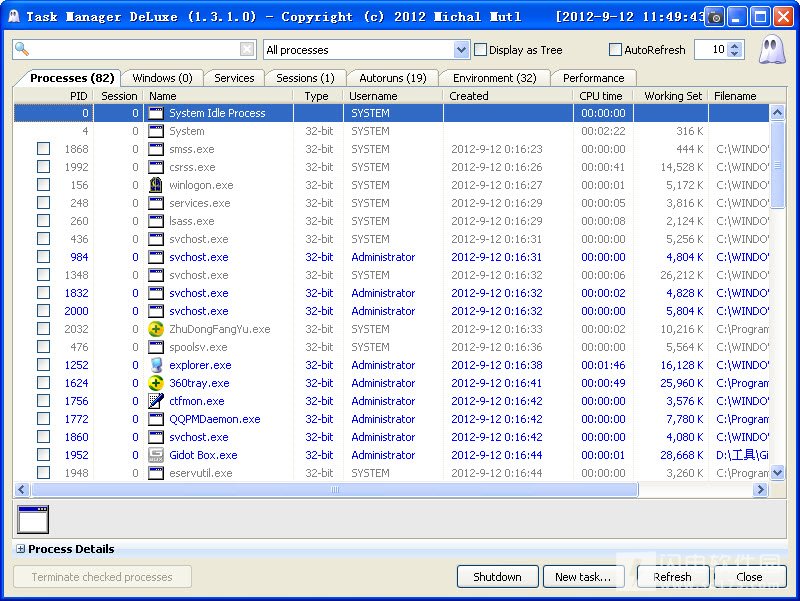Click the vertical scrollbar up arrow
The image size is (800, 601).
point(777,112)
